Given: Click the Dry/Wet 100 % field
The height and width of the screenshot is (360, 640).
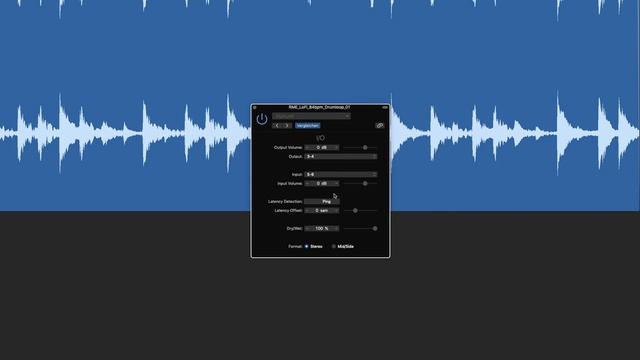Looking at the screenshot, I should click(x=322, y=229).
